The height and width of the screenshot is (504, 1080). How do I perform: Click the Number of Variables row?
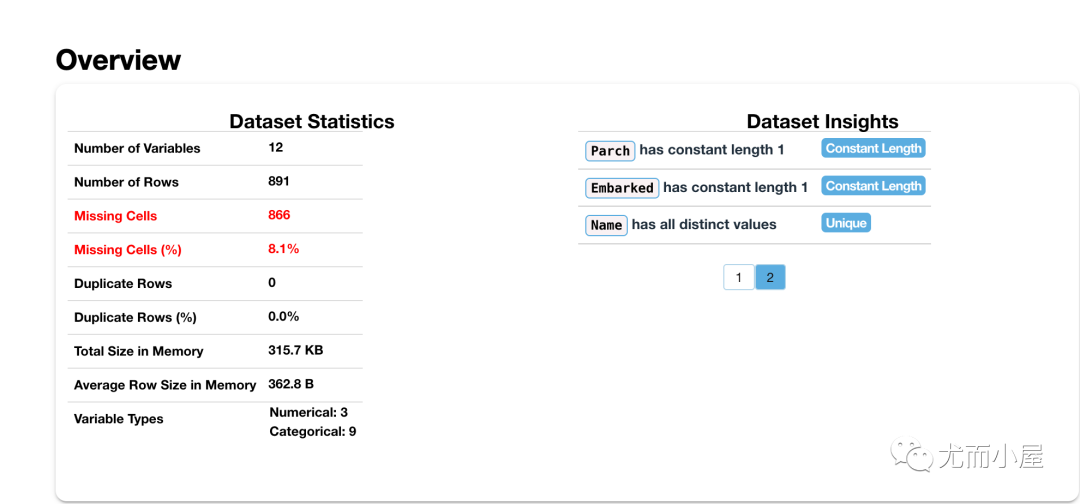point(215,149)
